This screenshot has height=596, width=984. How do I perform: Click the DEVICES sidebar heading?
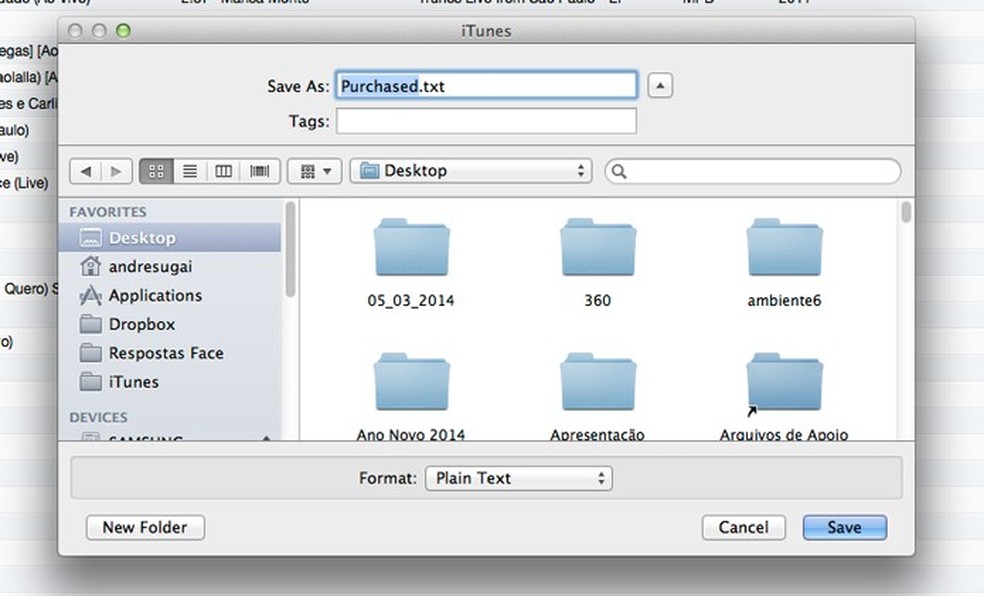point(99,417)
